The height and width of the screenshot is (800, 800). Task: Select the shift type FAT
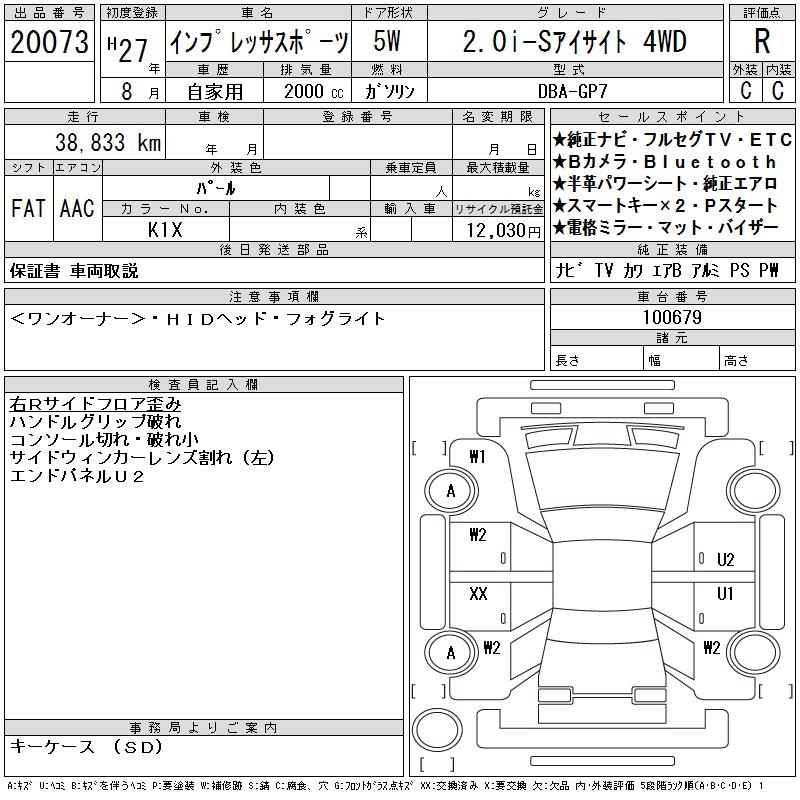click(29, 208)
